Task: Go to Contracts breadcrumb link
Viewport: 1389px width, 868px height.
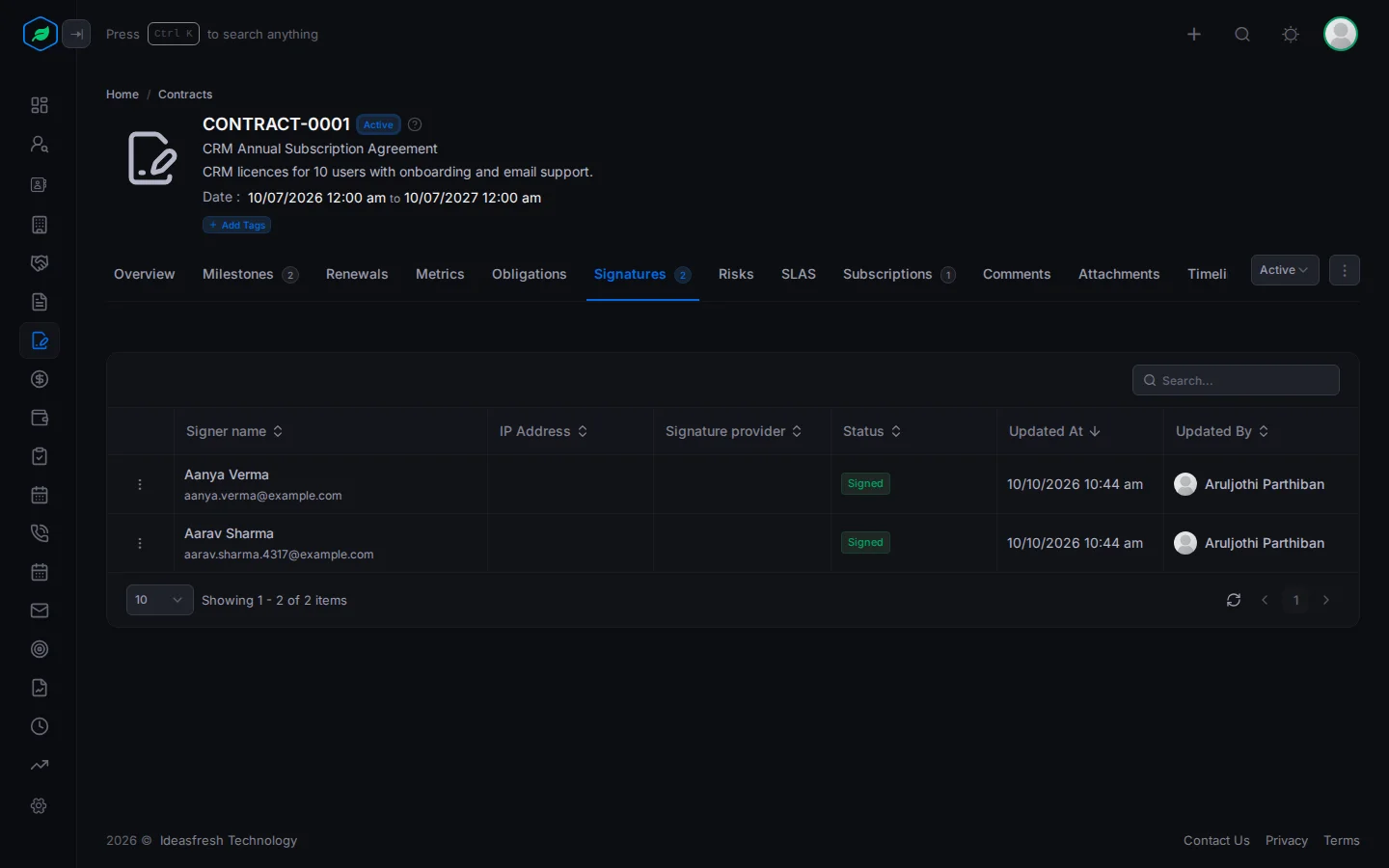Action: [185, 95]
